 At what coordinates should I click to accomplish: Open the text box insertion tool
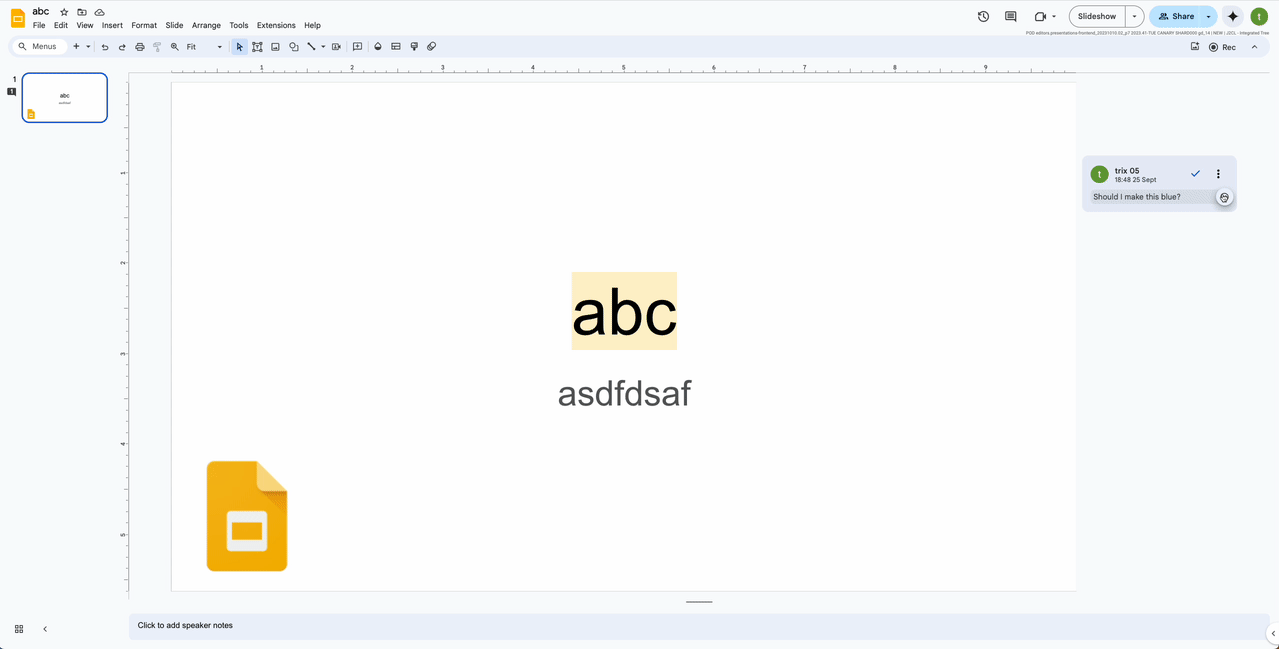(257, 46)
